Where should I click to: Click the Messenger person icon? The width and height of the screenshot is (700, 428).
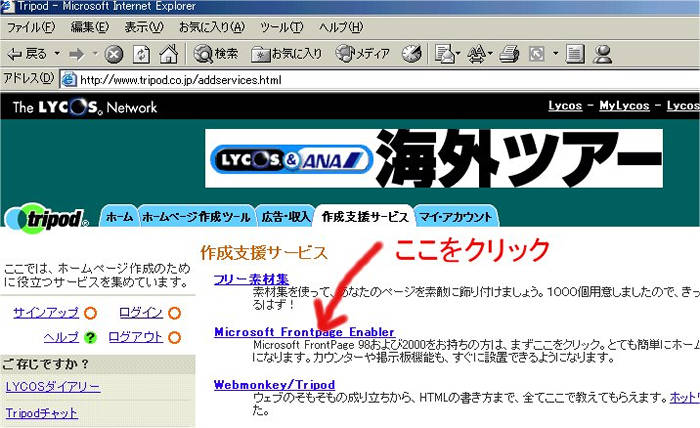(x=603, y=54)
